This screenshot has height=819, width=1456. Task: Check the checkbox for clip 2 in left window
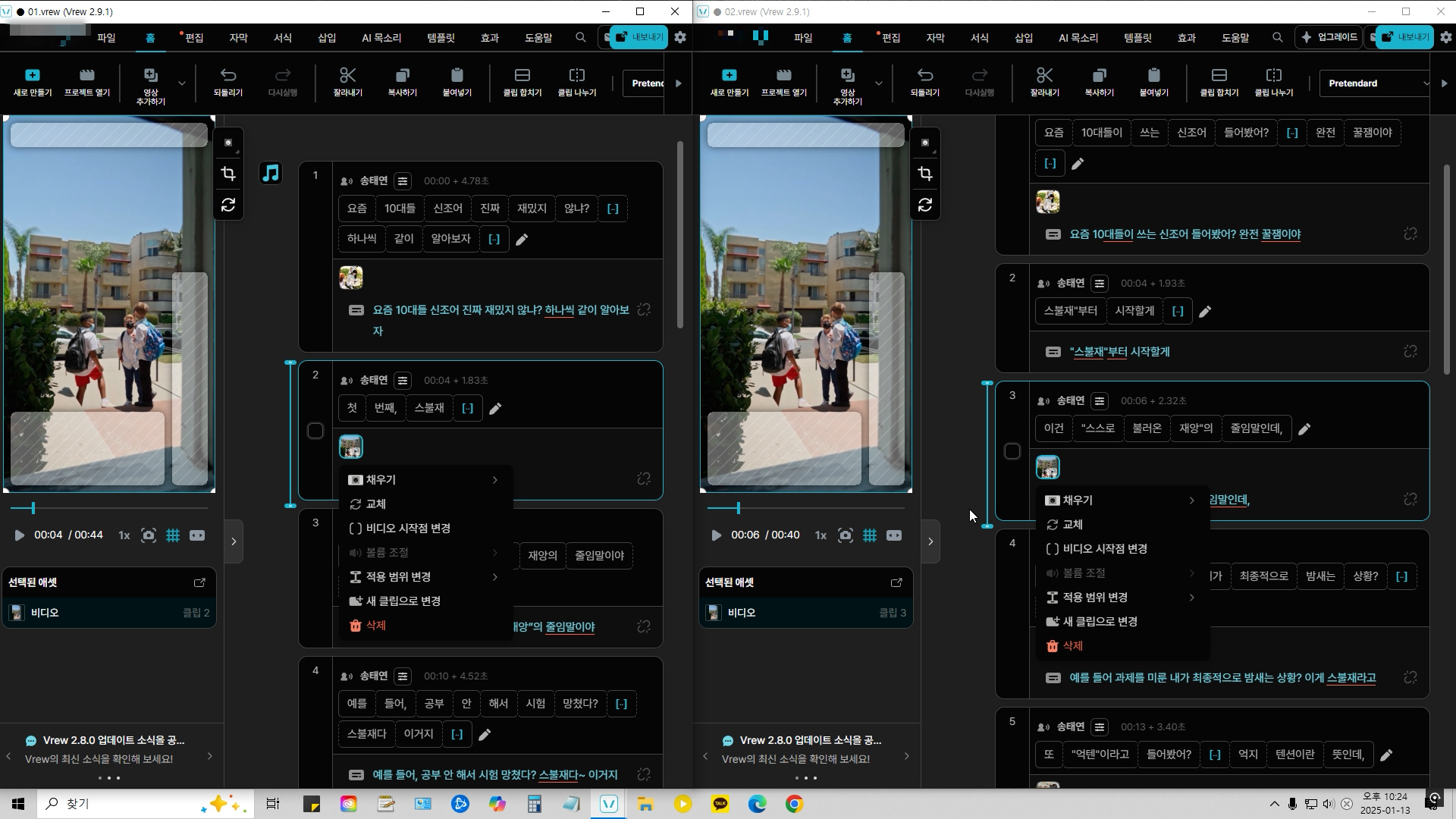tap(315, 431)
